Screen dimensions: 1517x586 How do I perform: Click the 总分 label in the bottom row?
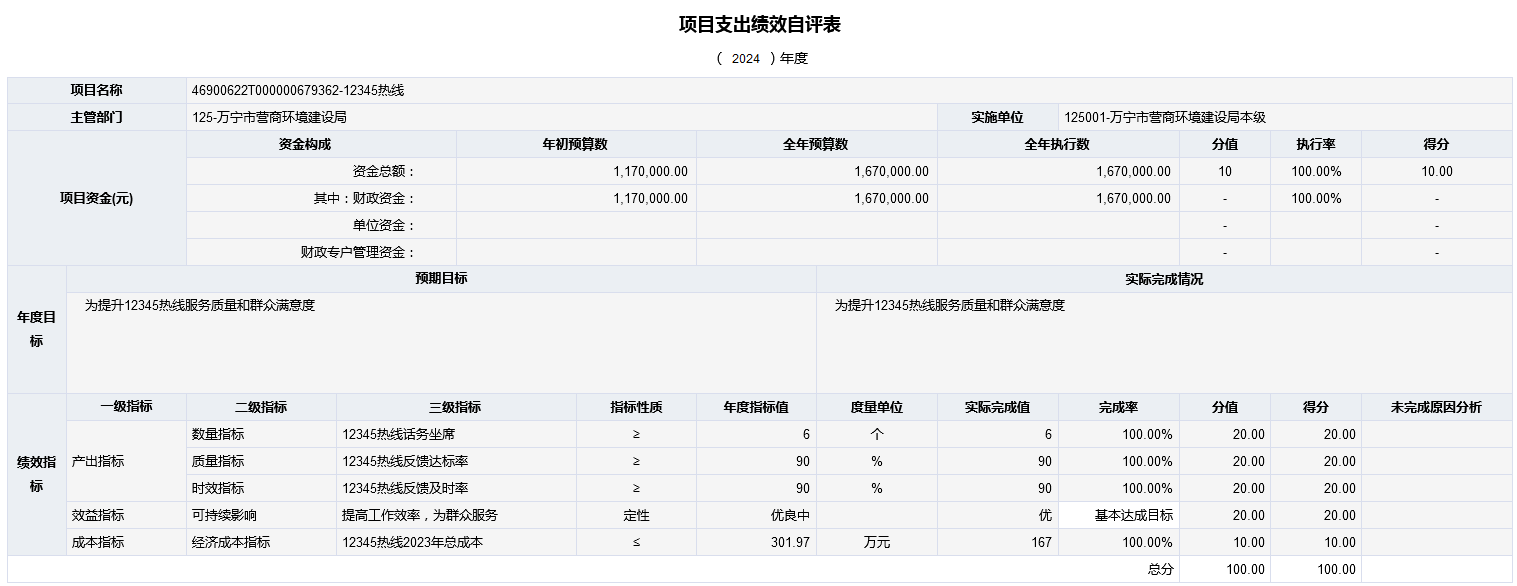1159,570
